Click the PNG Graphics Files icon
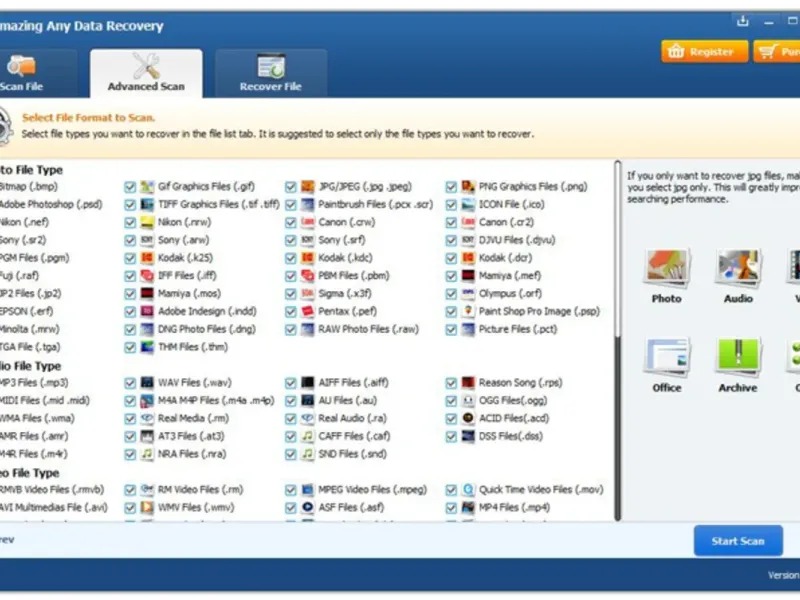800x600 pixels. click(468, 187)
